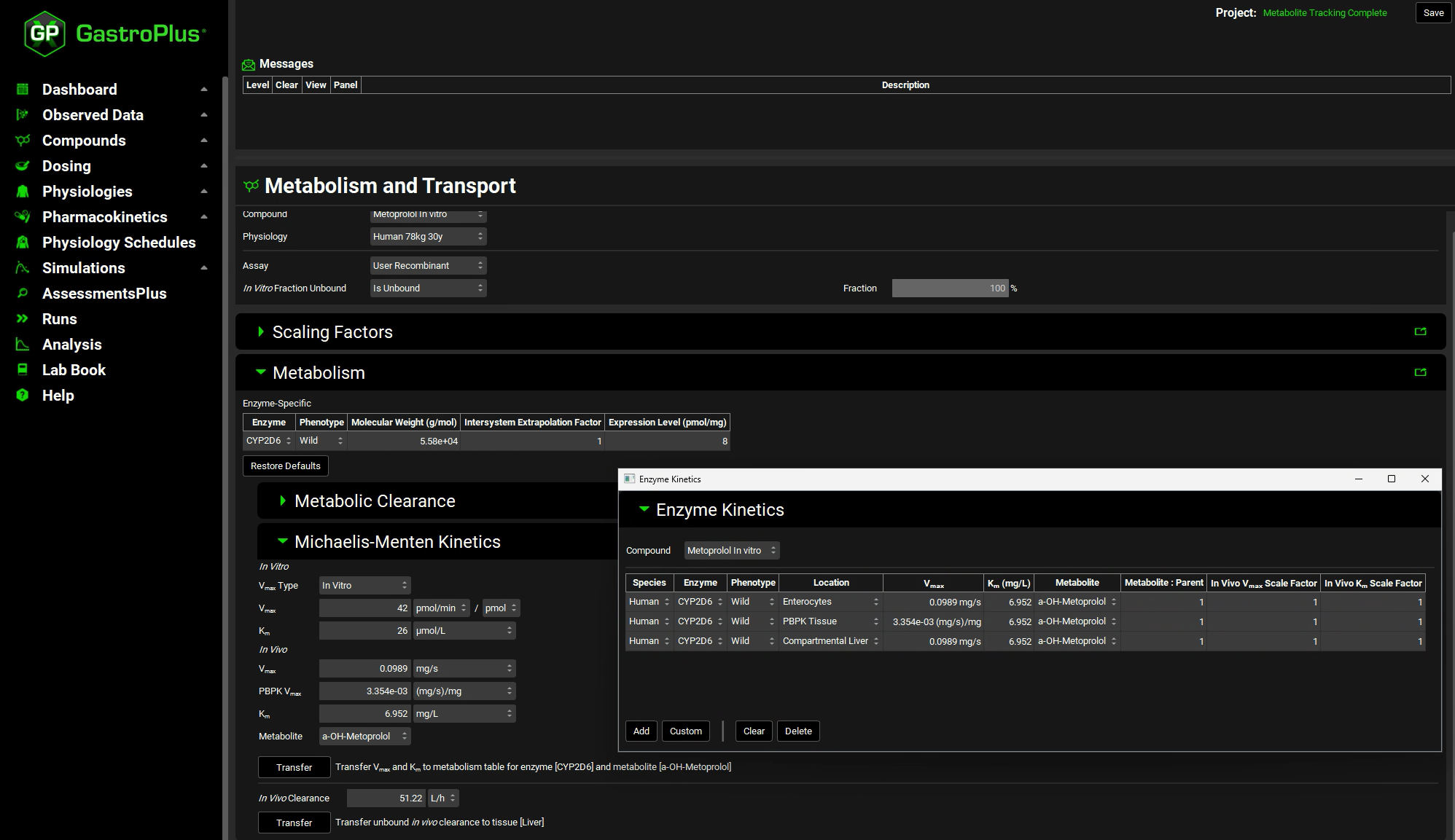Click the Fraction percentage slider bar

[949, 288]
